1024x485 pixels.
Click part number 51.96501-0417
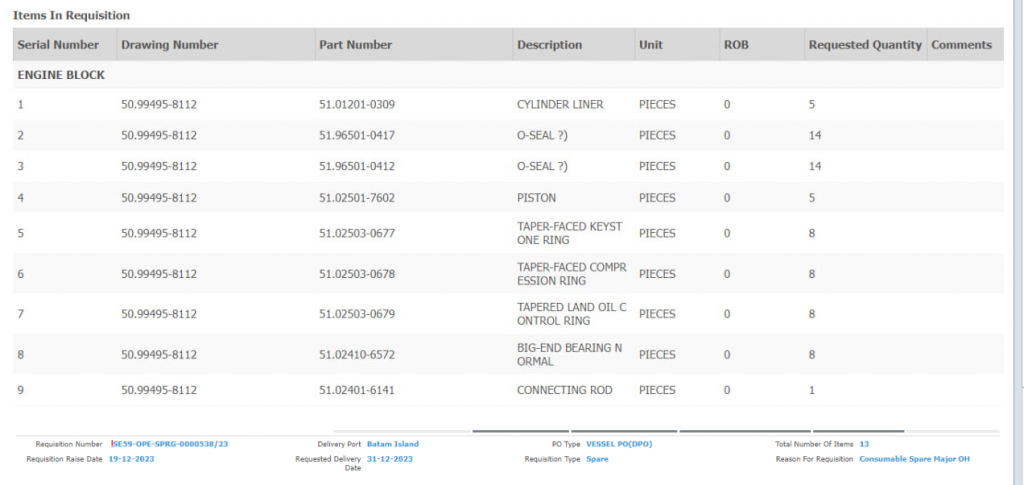pyautogui.click(x=356, y=135)
